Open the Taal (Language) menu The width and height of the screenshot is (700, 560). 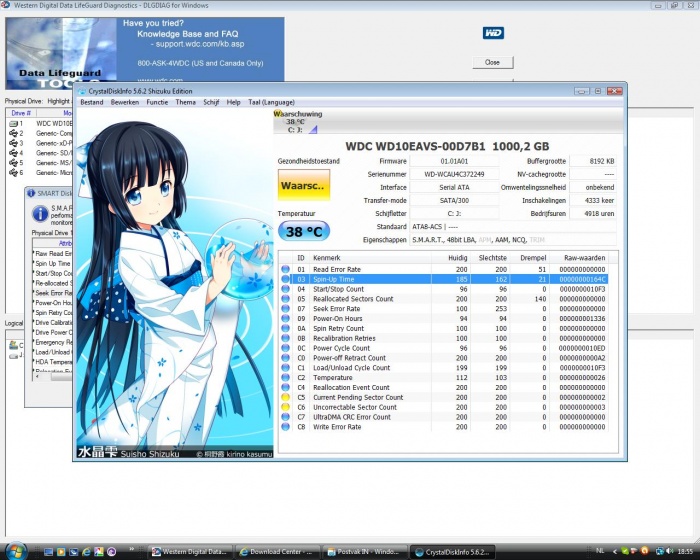[271, 102]
